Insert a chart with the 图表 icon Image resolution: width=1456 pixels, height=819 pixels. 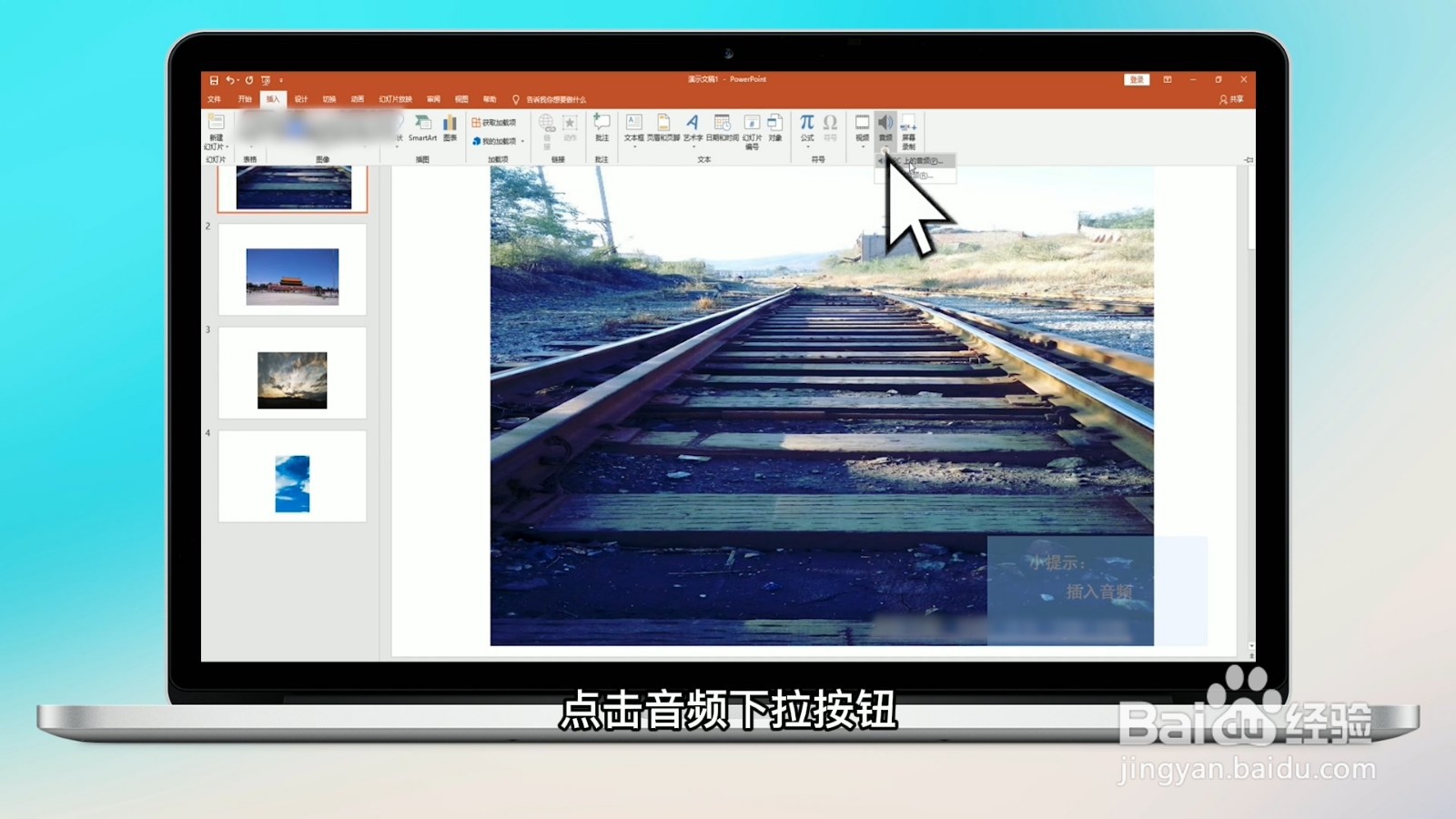[x=450, y=127]
